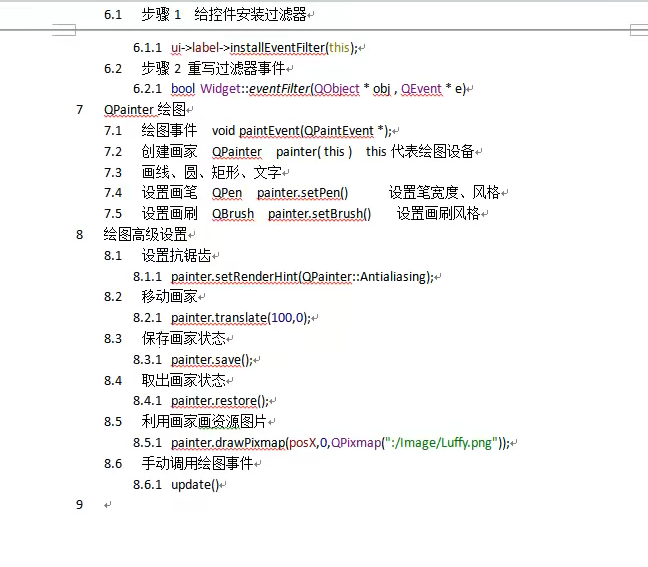Click the text 'painter.setPen()'

coord(303,193)
